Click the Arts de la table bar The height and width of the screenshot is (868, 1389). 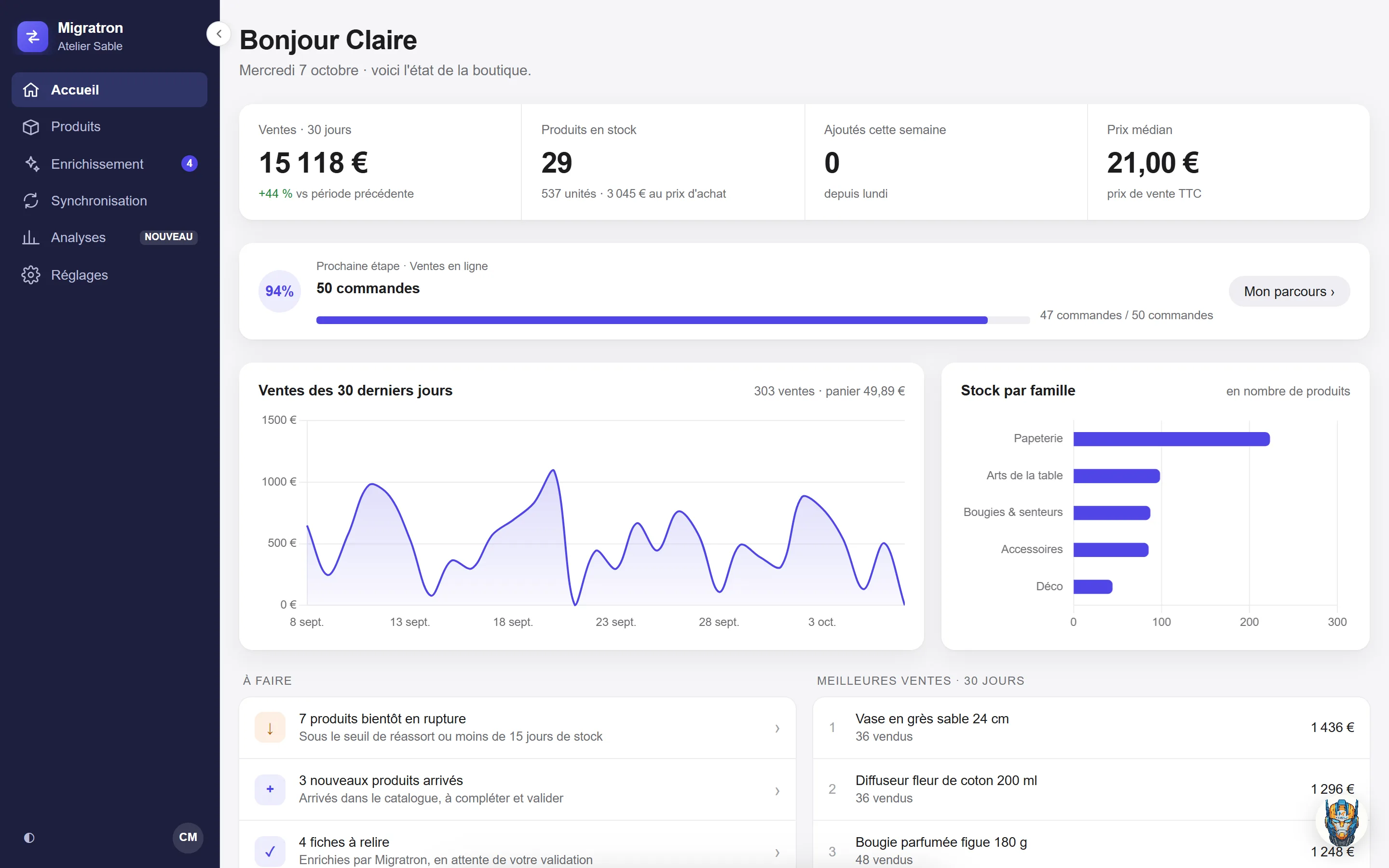[1117, 476]
